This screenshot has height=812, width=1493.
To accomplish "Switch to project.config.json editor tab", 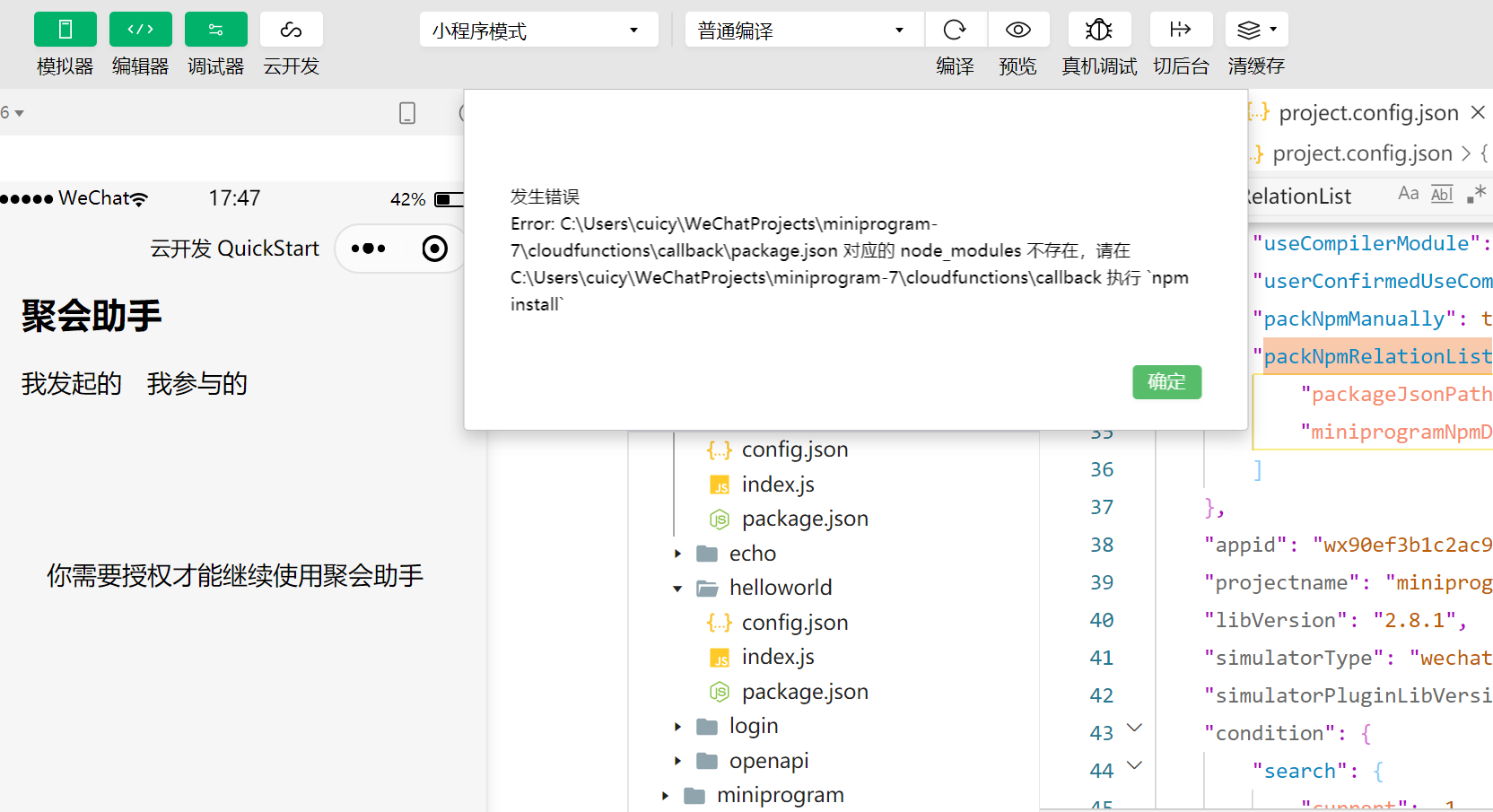I will 1368,113.
